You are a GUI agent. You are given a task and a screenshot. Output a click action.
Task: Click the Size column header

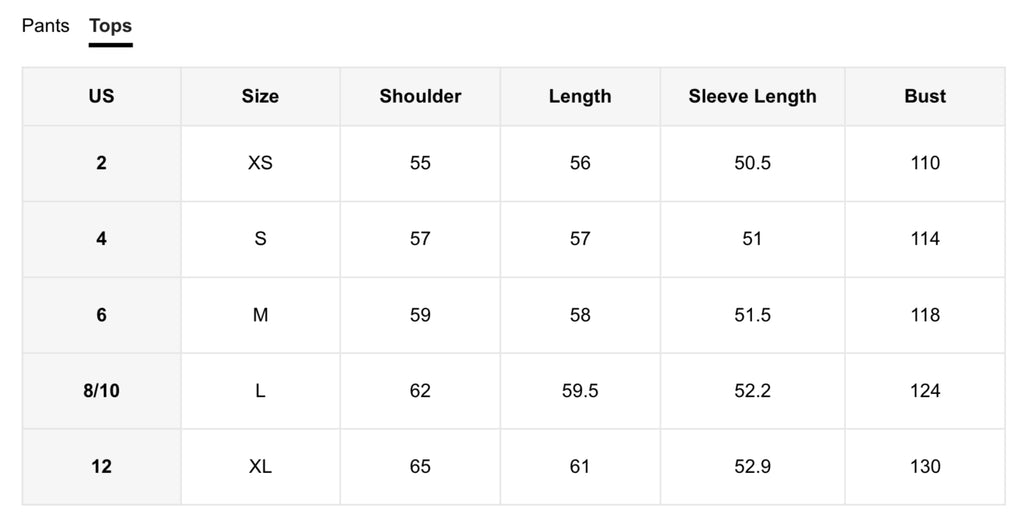pos(260,96)
